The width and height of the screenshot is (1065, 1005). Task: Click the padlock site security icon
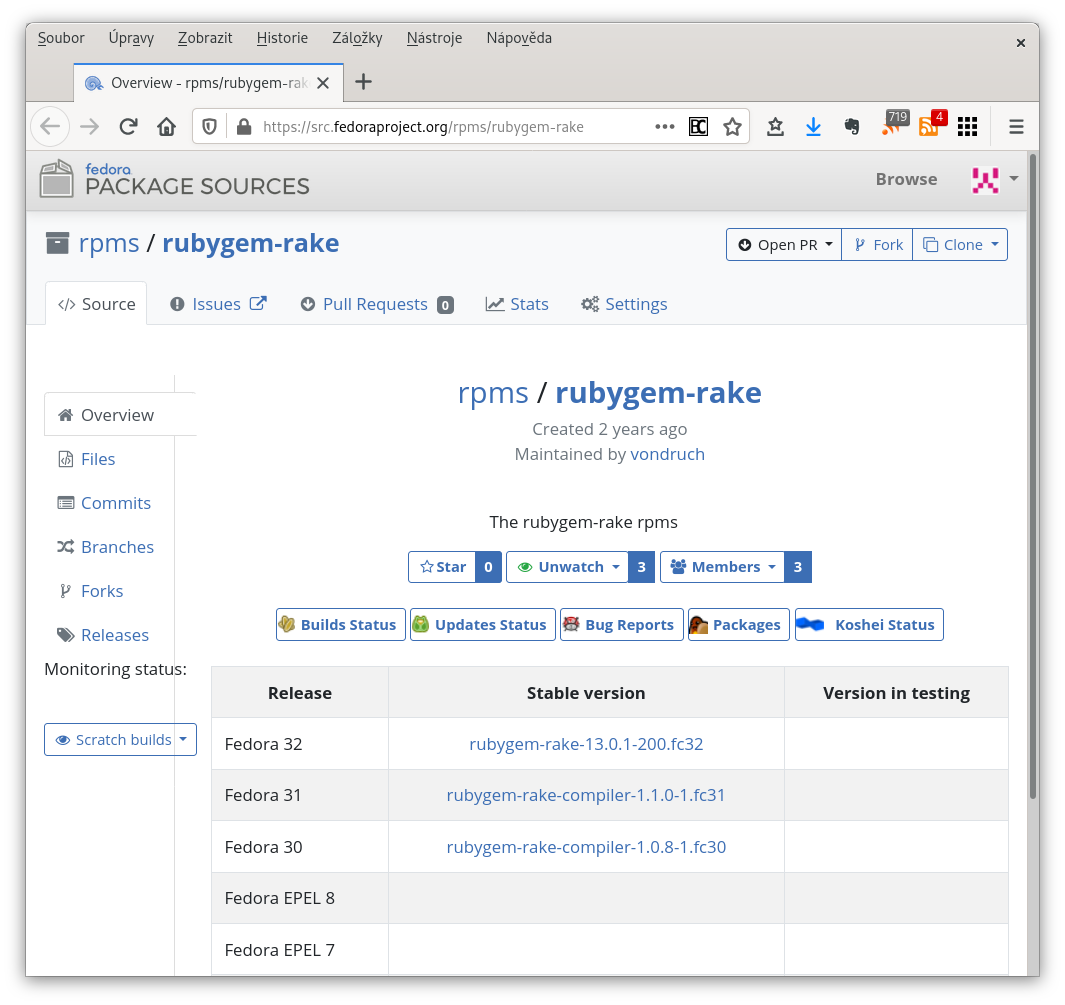pyautogui.click(x=244, y=126)
